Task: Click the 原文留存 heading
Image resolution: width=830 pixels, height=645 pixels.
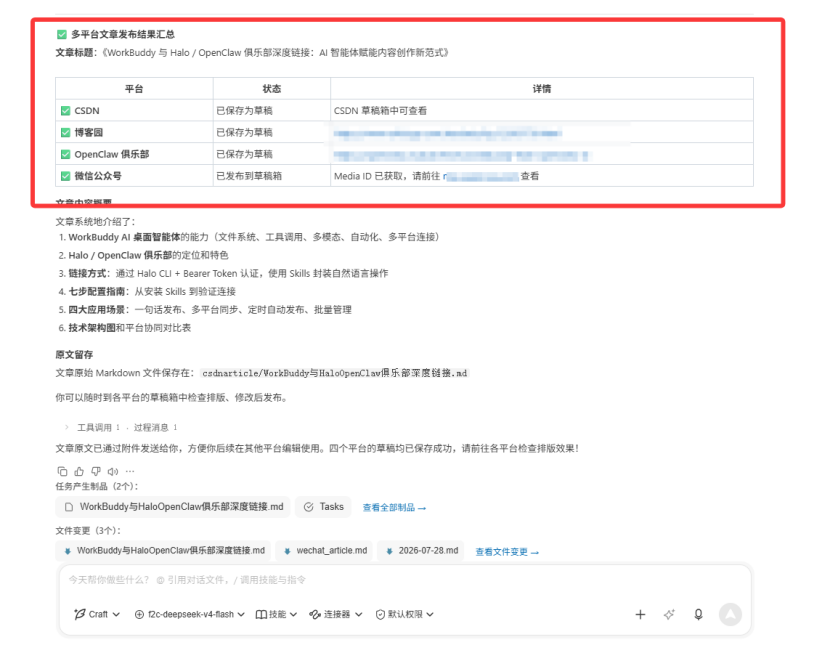Action: pyautogui.click(x=74, y=355)
